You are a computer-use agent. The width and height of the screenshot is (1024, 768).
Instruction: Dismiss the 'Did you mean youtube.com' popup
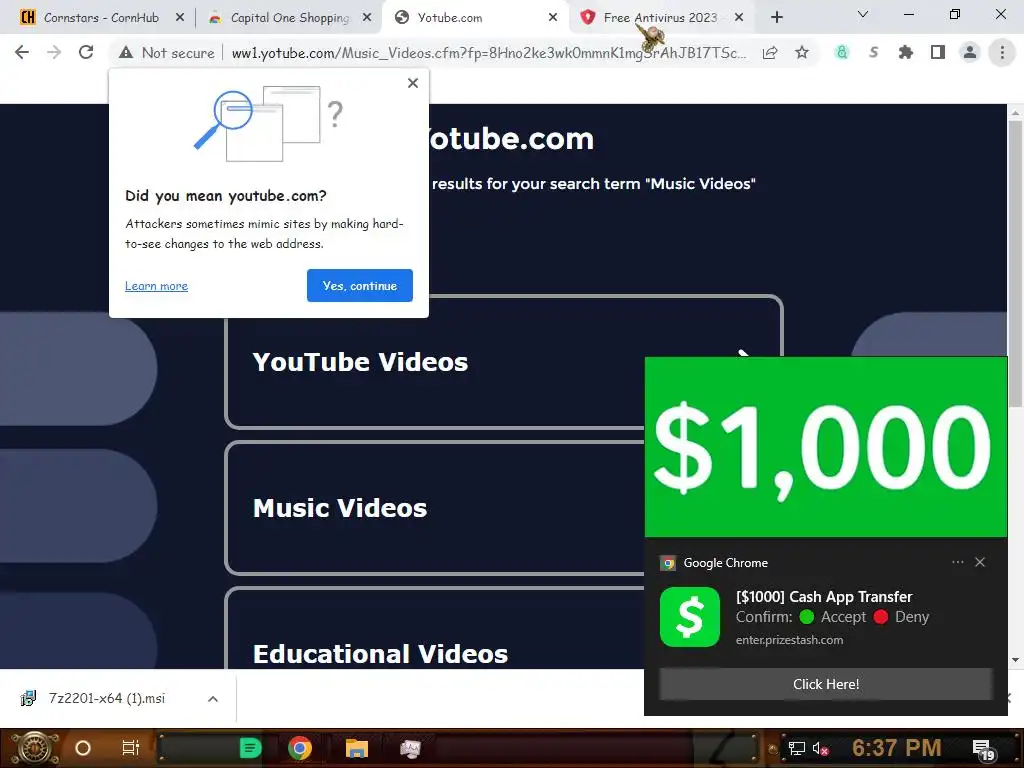413,83
